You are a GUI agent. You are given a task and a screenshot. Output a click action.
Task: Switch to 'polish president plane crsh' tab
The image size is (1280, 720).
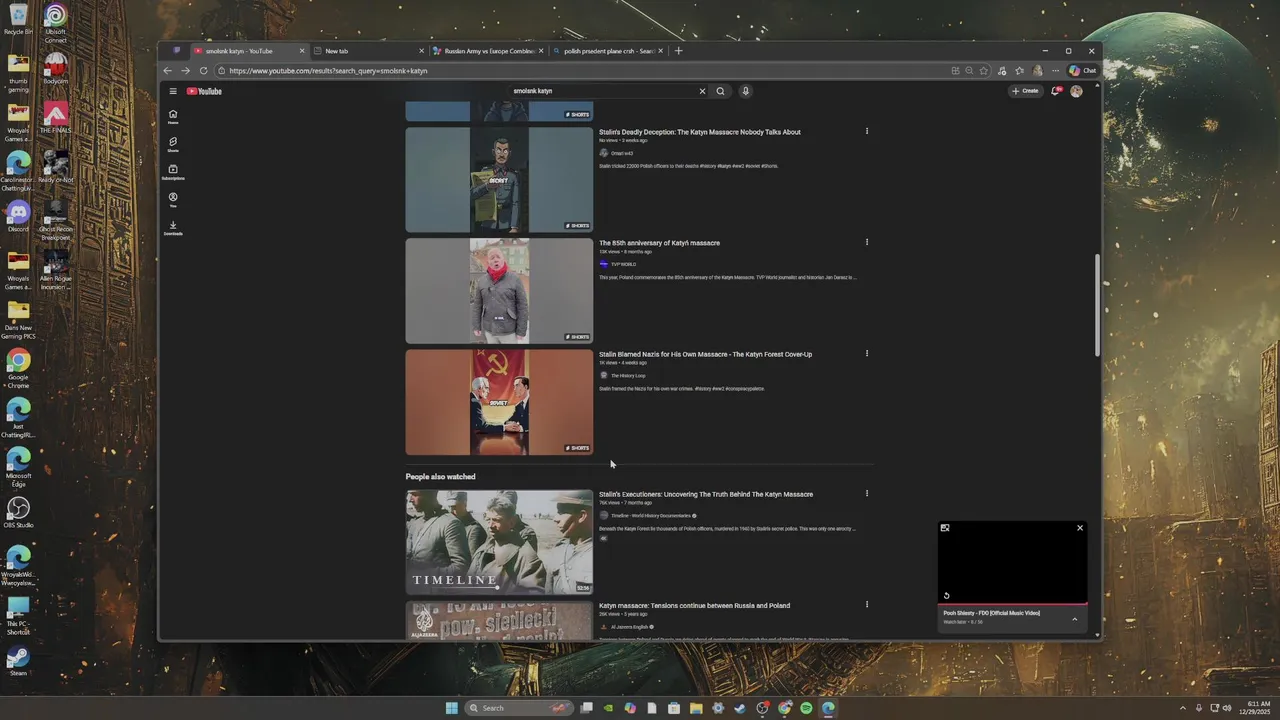(x=607, y=51)
